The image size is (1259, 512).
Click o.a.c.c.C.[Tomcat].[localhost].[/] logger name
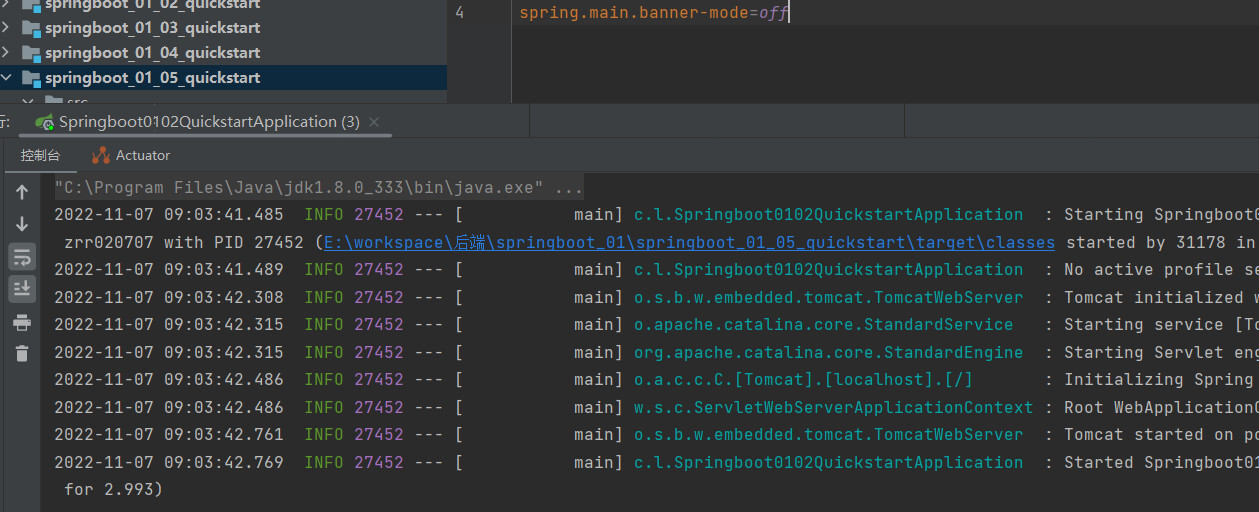[x=803, y=380]
